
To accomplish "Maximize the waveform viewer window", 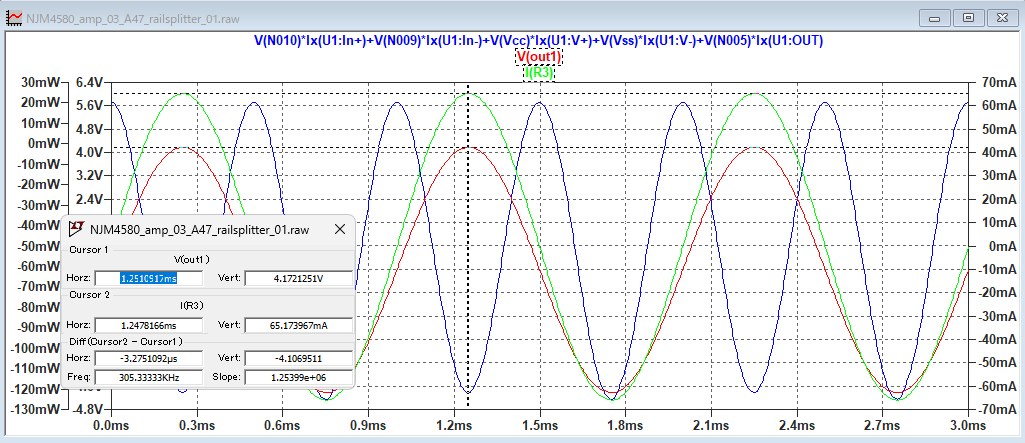I will pyautogui.click(x=967, y=17).
